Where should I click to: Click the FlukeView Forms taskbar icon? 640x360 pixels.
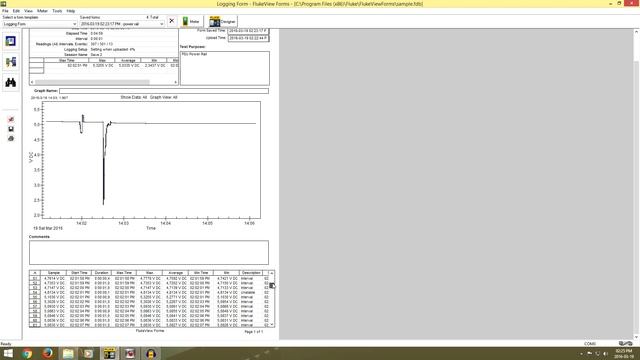109,353
